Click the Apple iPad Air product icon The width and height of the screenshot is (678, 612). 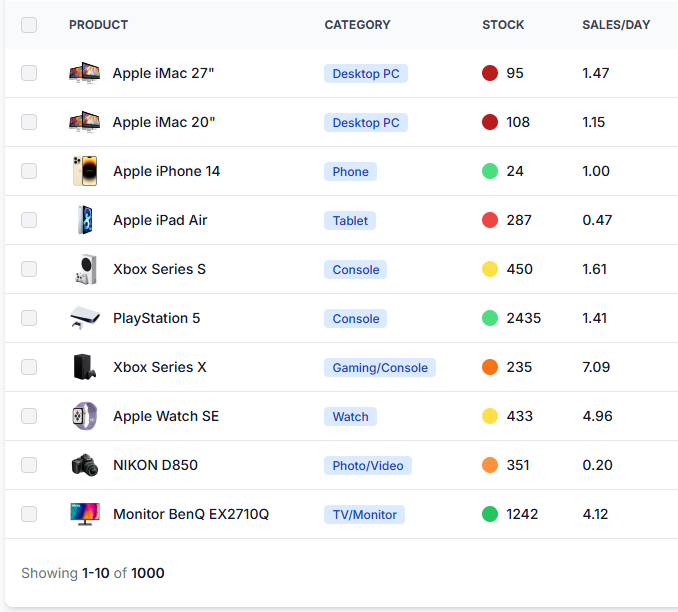84,220
